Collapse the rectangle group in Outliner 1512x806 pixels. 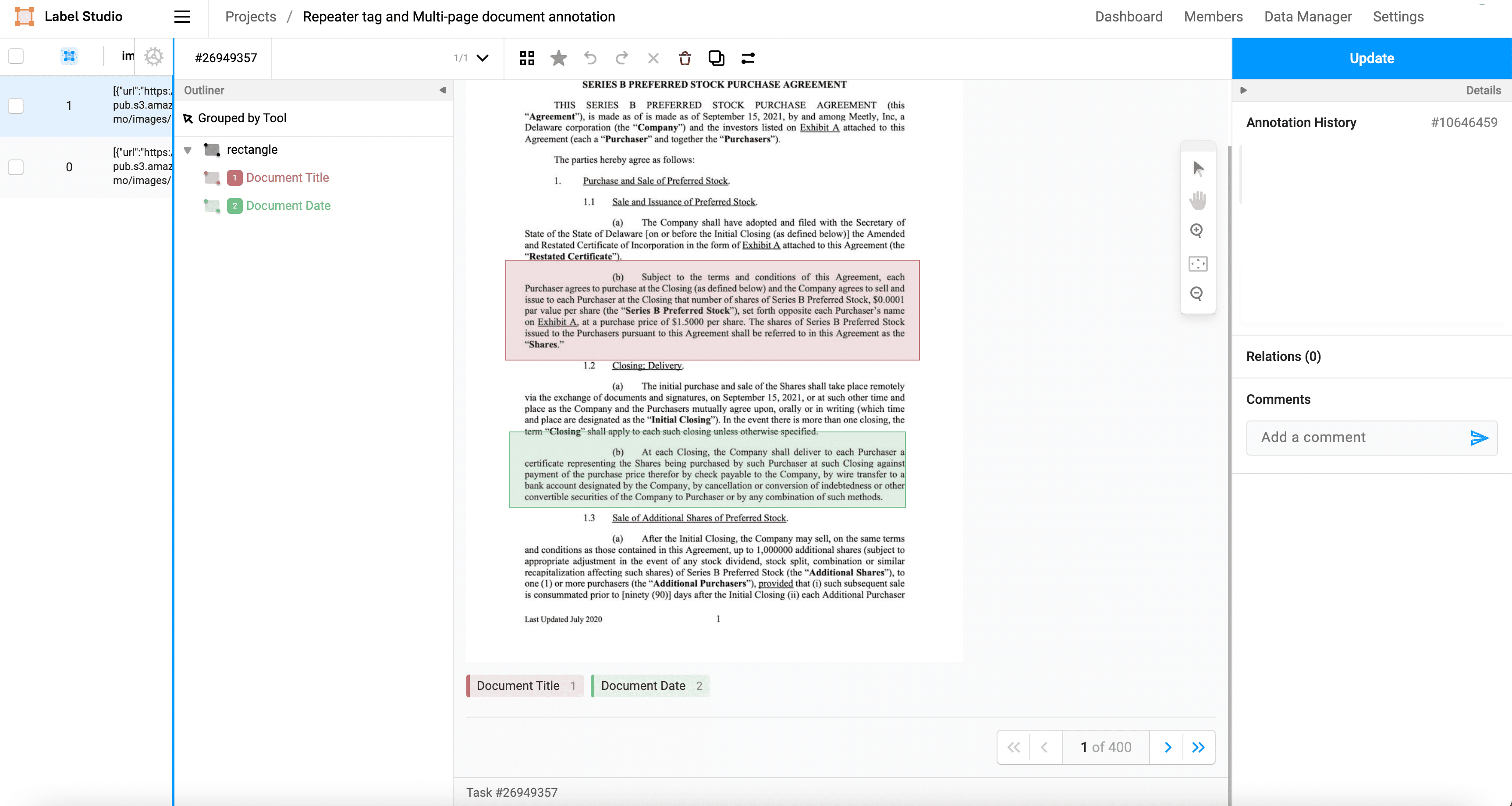[188, 150]
